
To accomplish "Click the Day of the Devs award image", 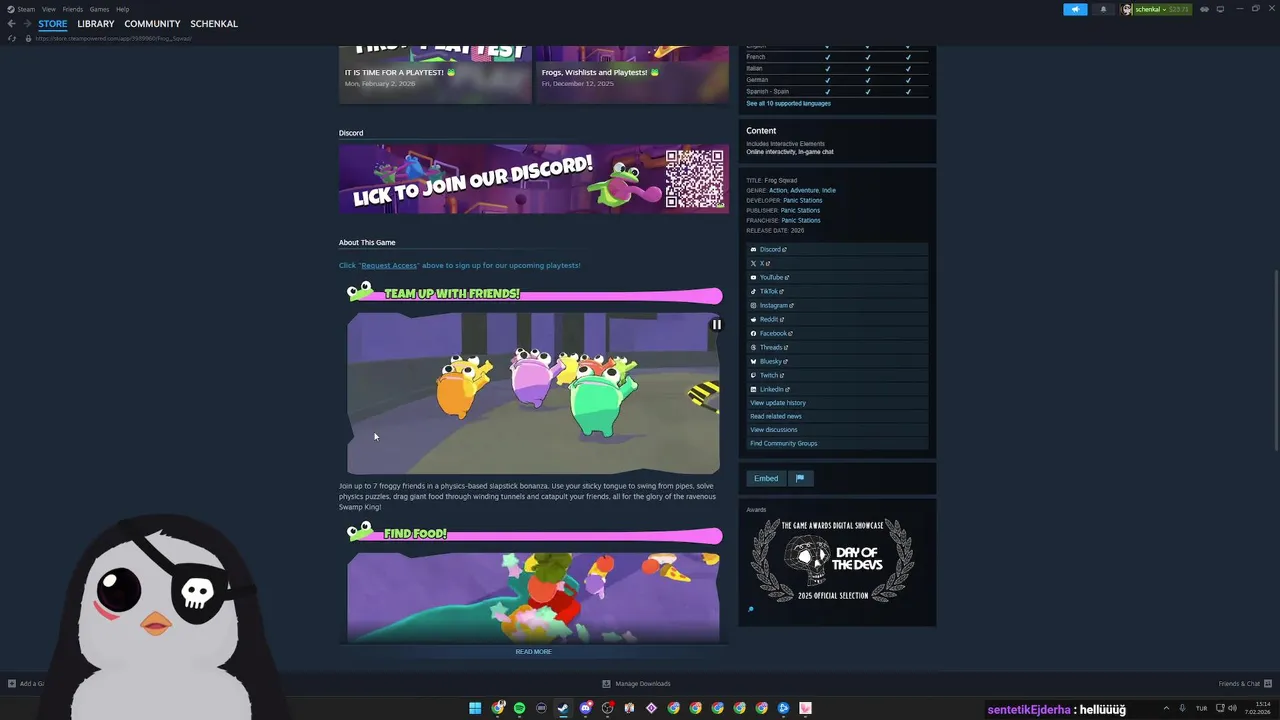I will [831, 560].
